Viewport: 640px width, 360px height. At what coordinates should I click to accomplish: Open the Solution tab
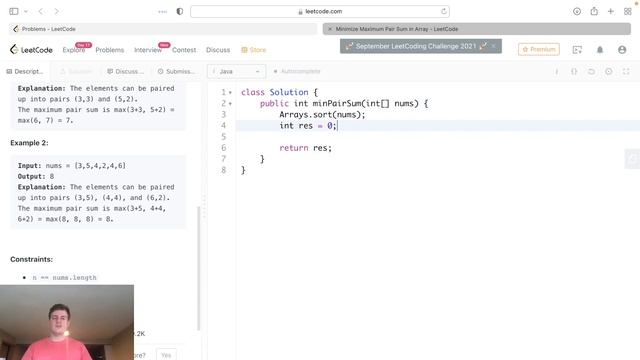click(76, 71)
